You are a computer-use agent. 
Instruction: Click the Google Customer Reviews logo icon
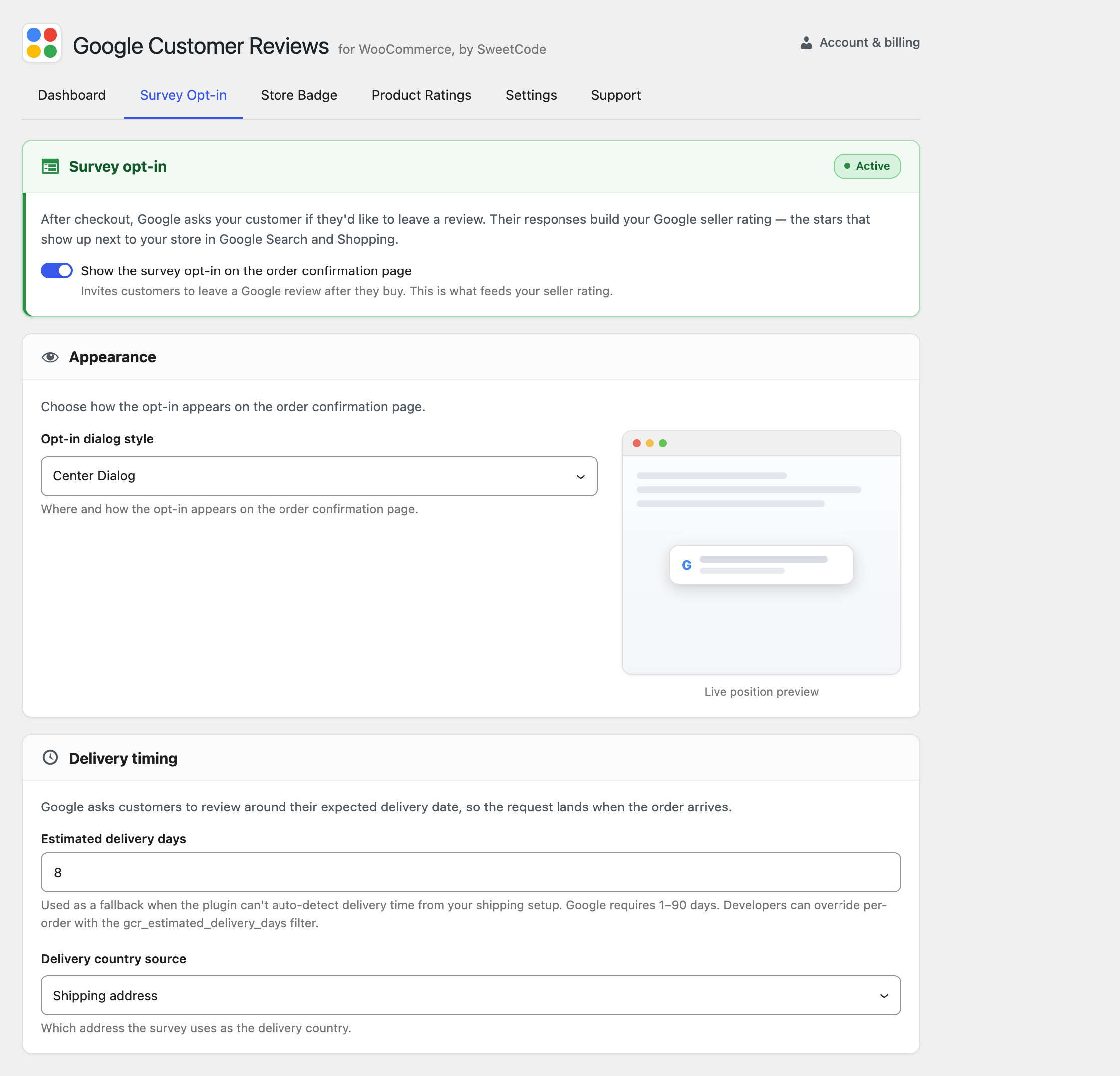(x=42, y=43)
